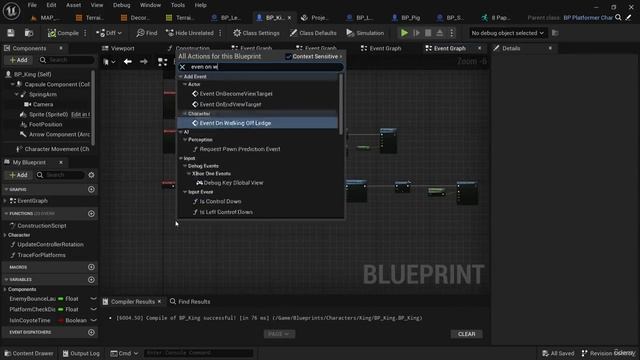Open the Output Log
Image resolution: width=640 pixels, height=360 pixels.
click(81, 353)
